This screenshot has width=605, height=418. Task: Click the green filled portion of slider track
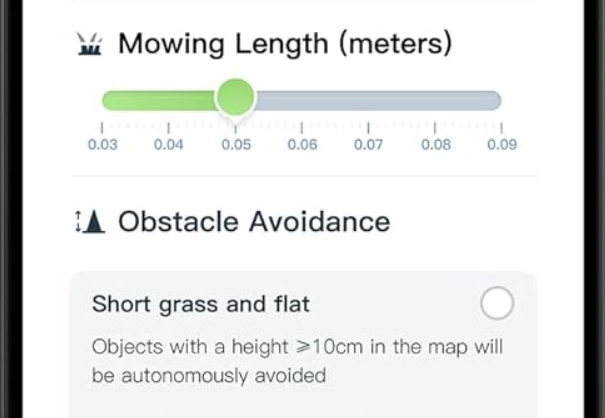159,101
